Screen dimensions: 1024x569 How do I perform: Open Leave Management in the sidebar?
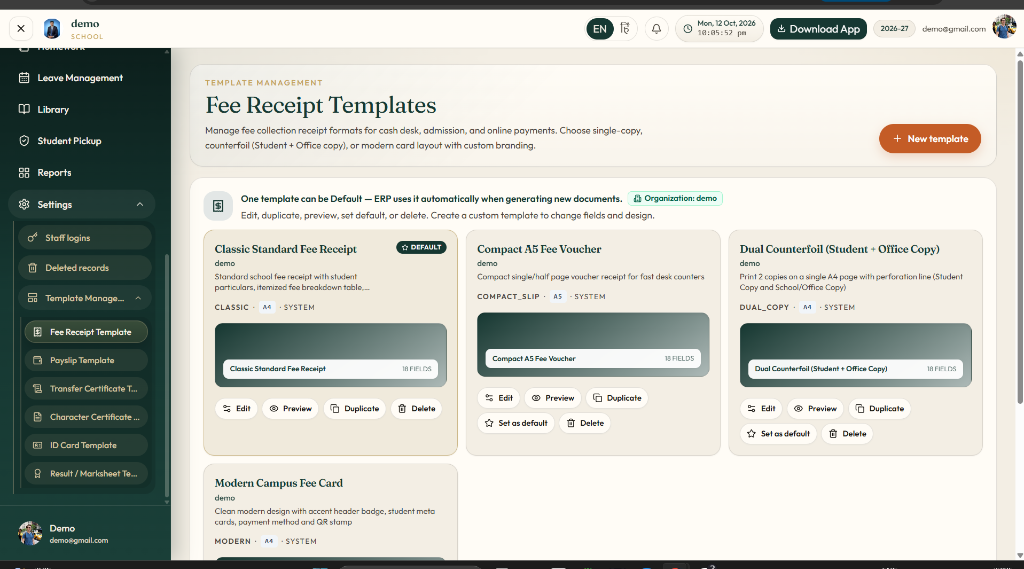81,78
